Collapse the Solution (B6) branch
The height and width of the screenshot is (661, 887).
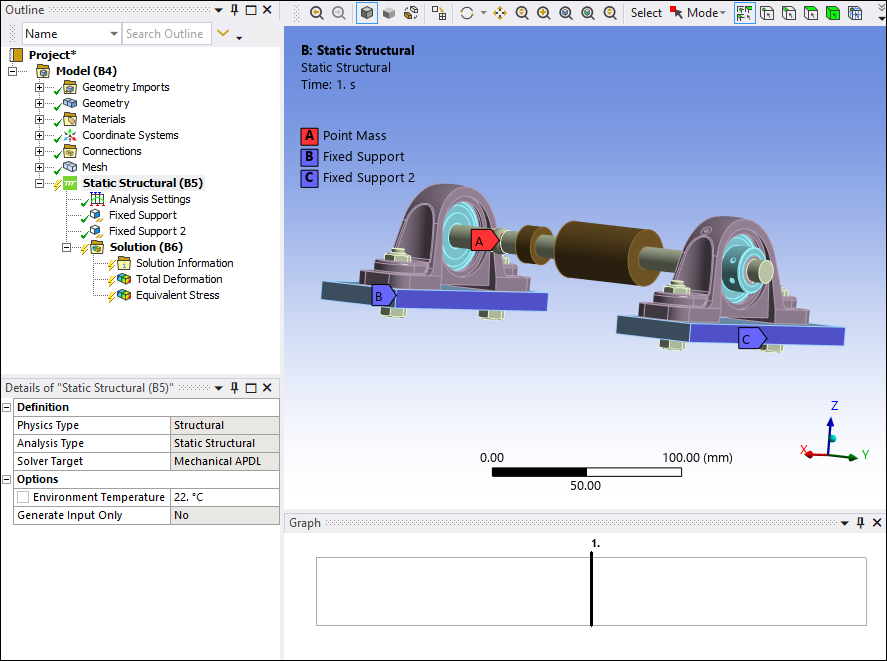[66, 247]
